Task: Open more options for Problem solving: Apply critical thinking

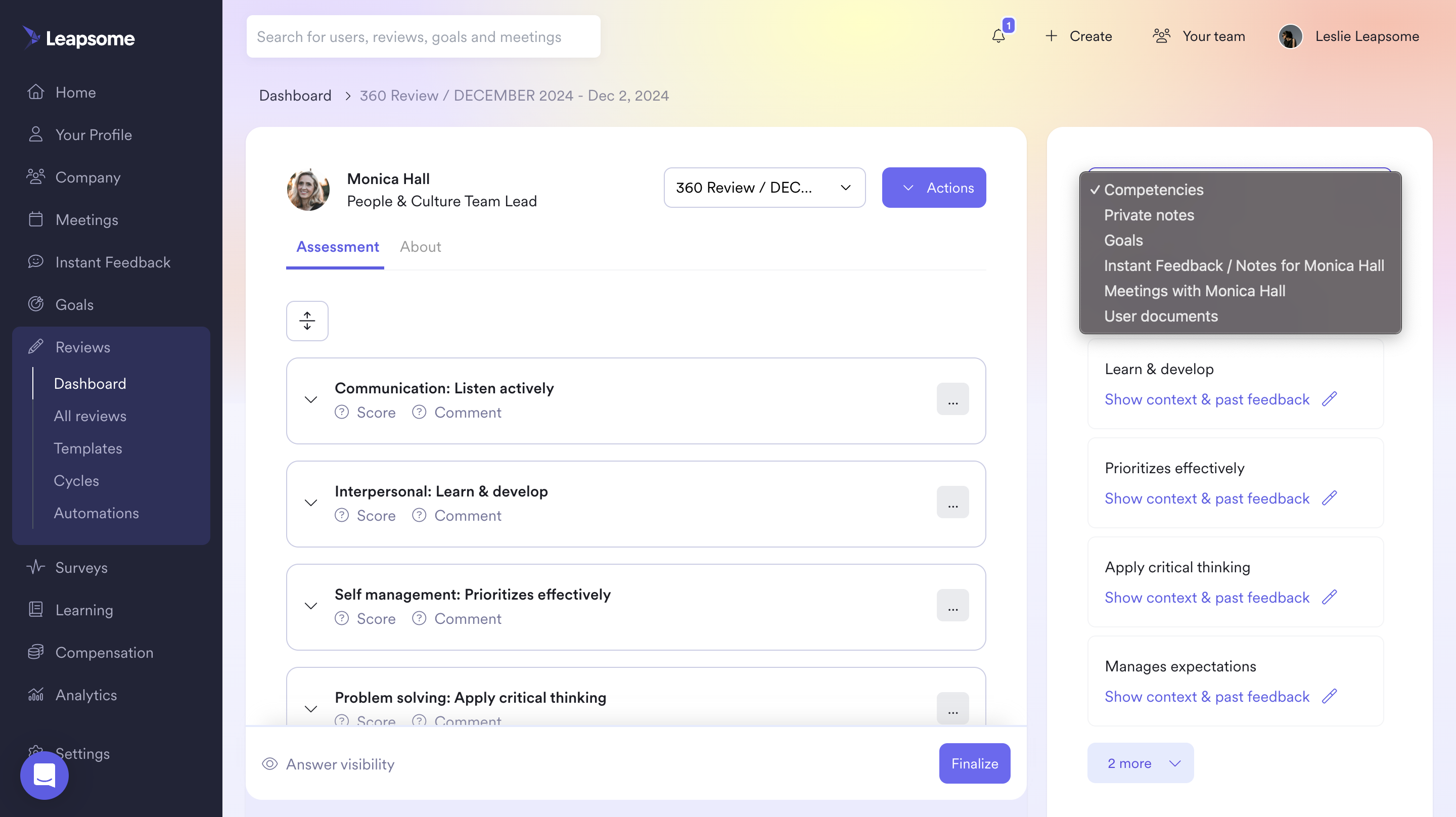Action: tap(953, 708)
